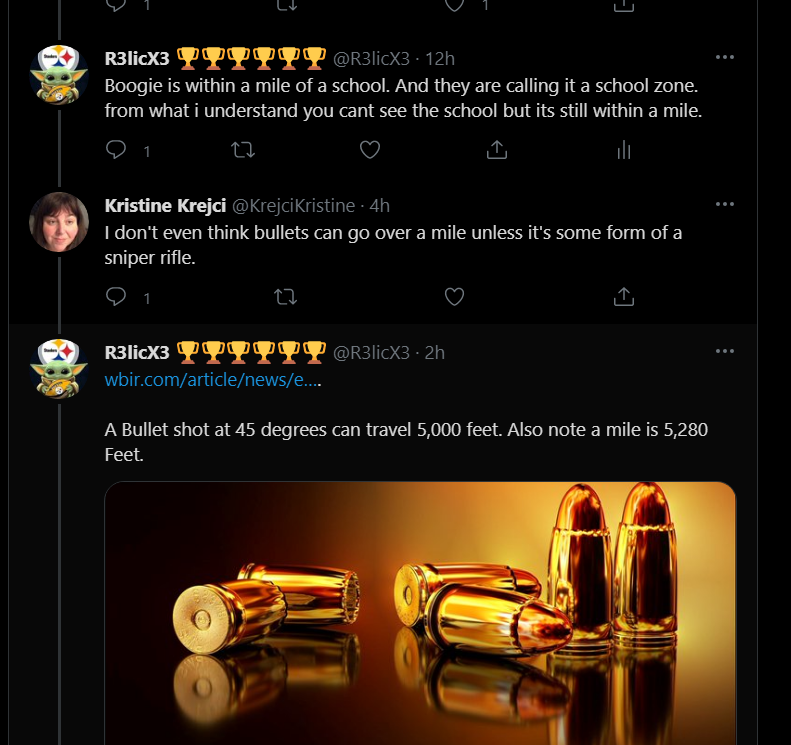Like the 'Boogie is within a mile' tweet
This screenshot has width=791, height=745.
coord(370,149)
